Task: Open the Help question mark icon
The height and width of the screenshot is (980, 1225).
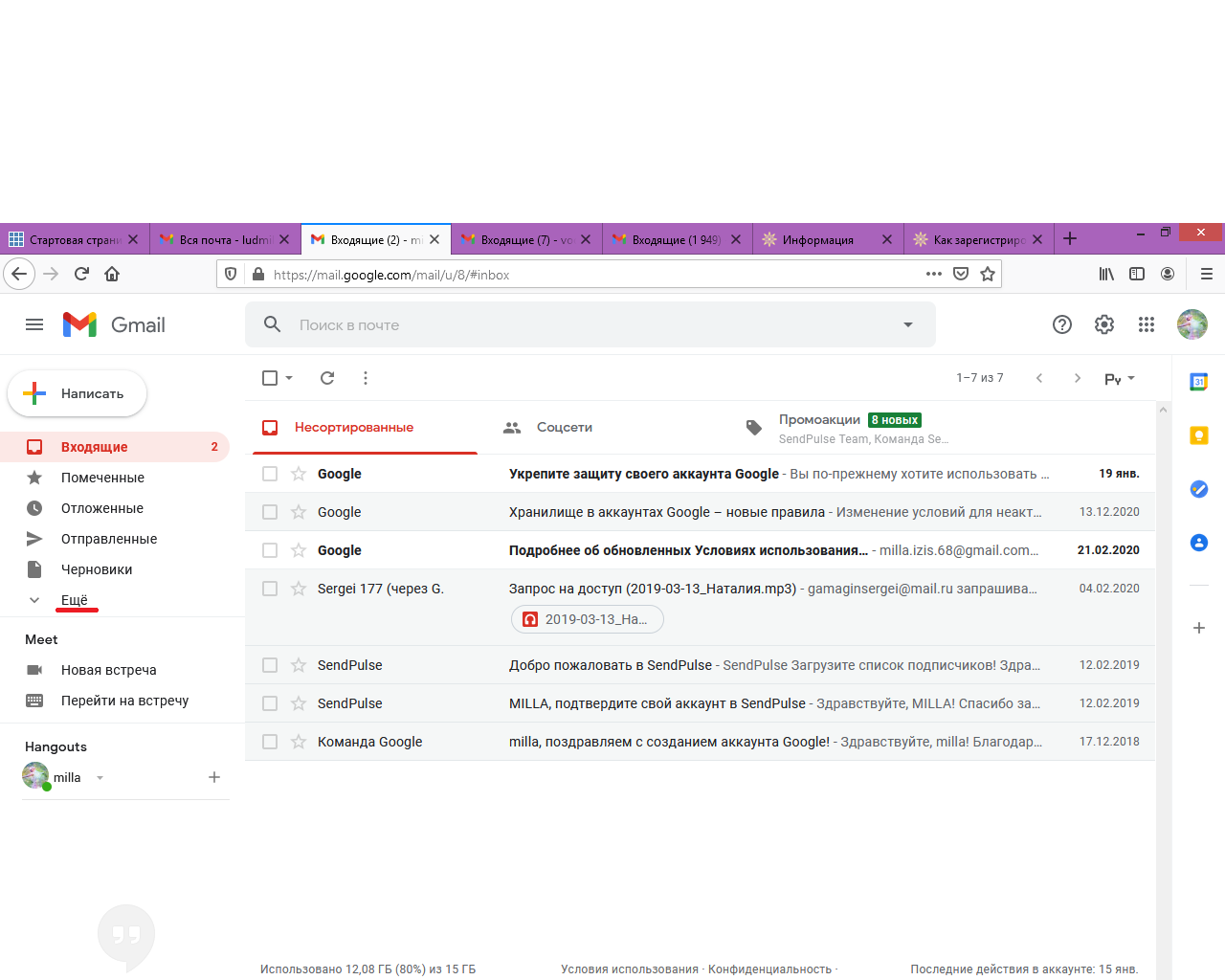Action: (1062, 324)
